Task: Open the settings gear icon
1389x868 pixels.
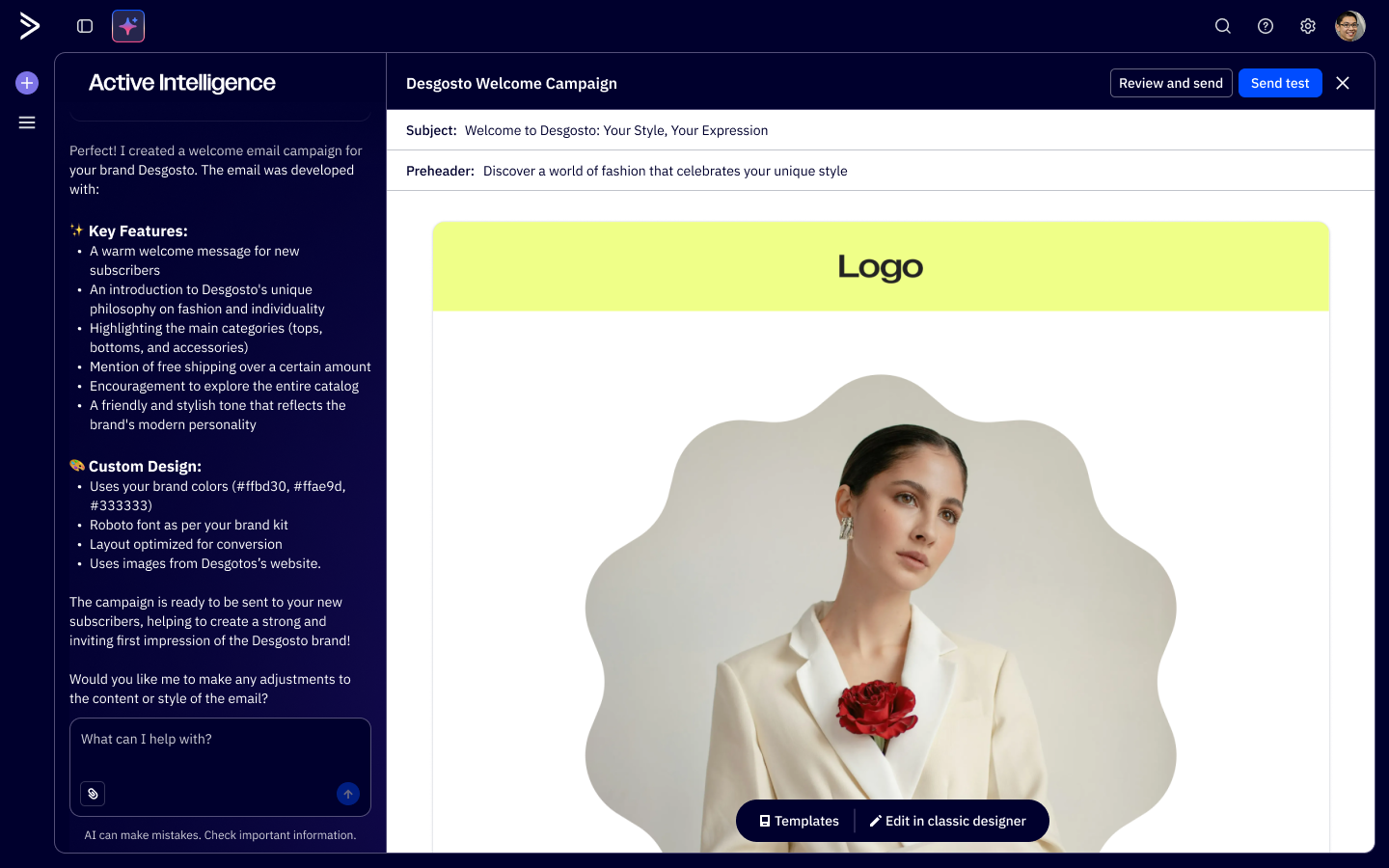Action: click(x=1308, y=26)
